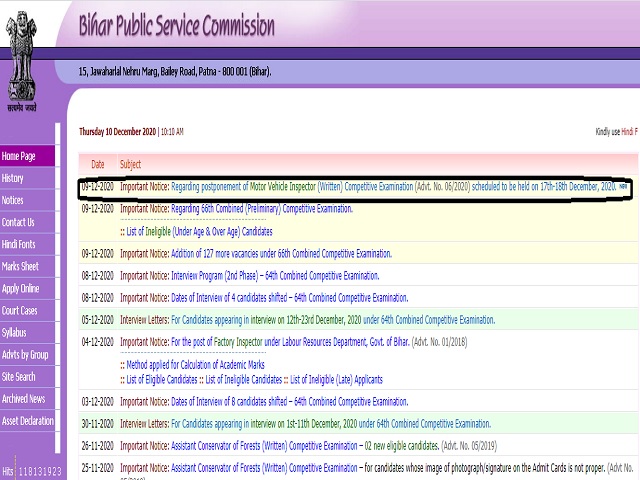Click the date 04-12-2020 cell
Image resolution: width=640 pixels, height=480 pixels.
98,342
